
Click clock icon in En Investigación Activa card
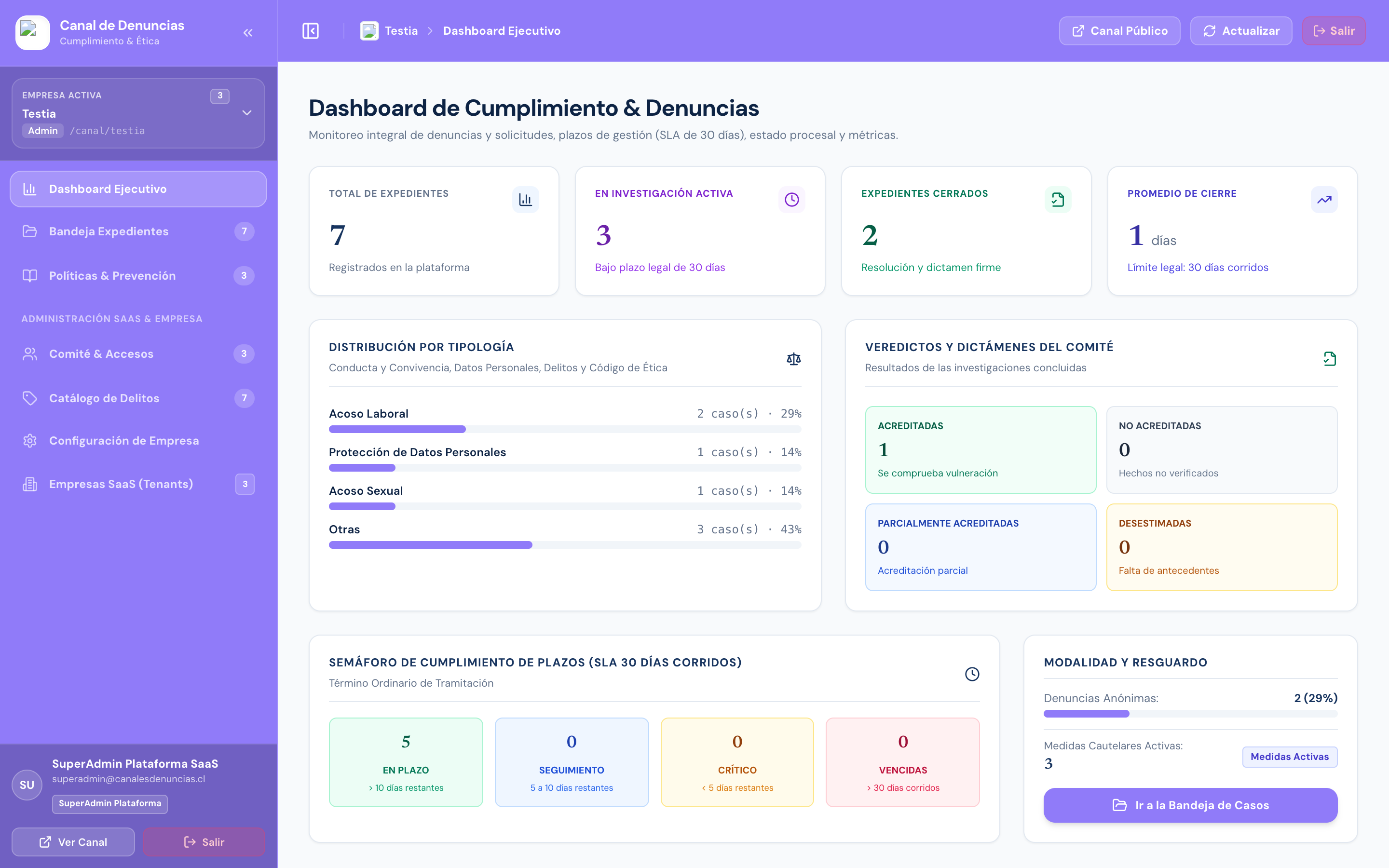click(x=791, y=200)
